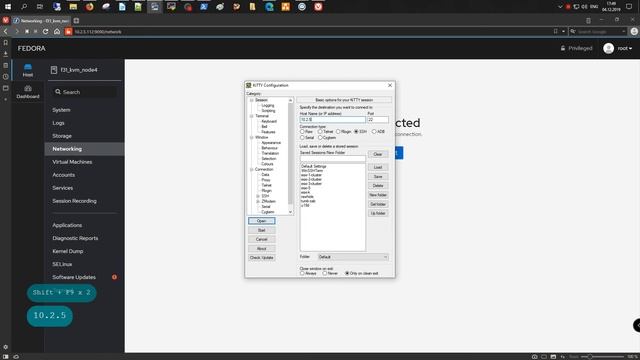Open a new browser tab
Image resolution: width=640 pixels, height=360 pixels.
click(x=76, y=20)
